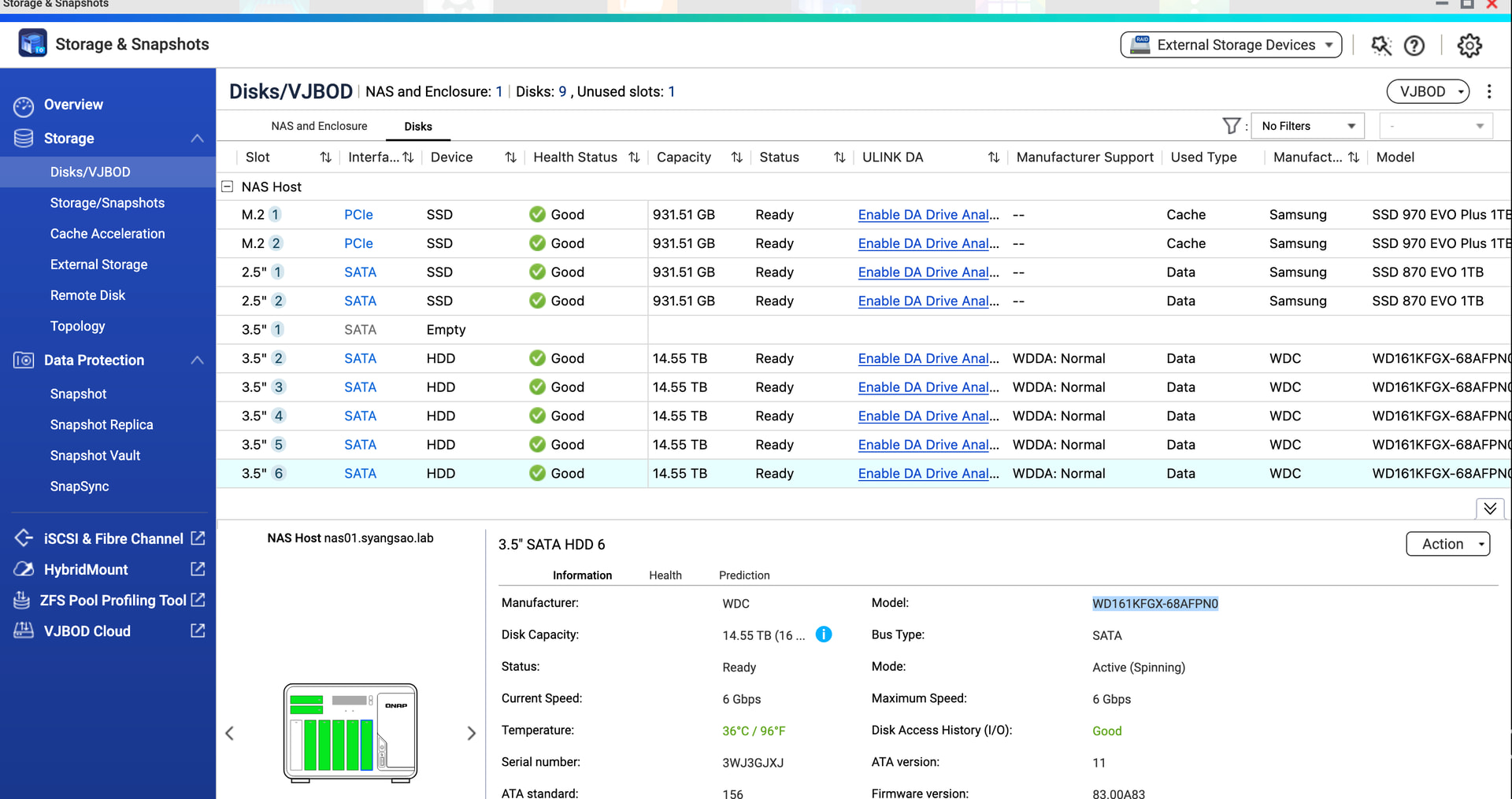The image size is (1512, 799).
Task: Collapse the NAS Host group
Action: click(228, 187)
